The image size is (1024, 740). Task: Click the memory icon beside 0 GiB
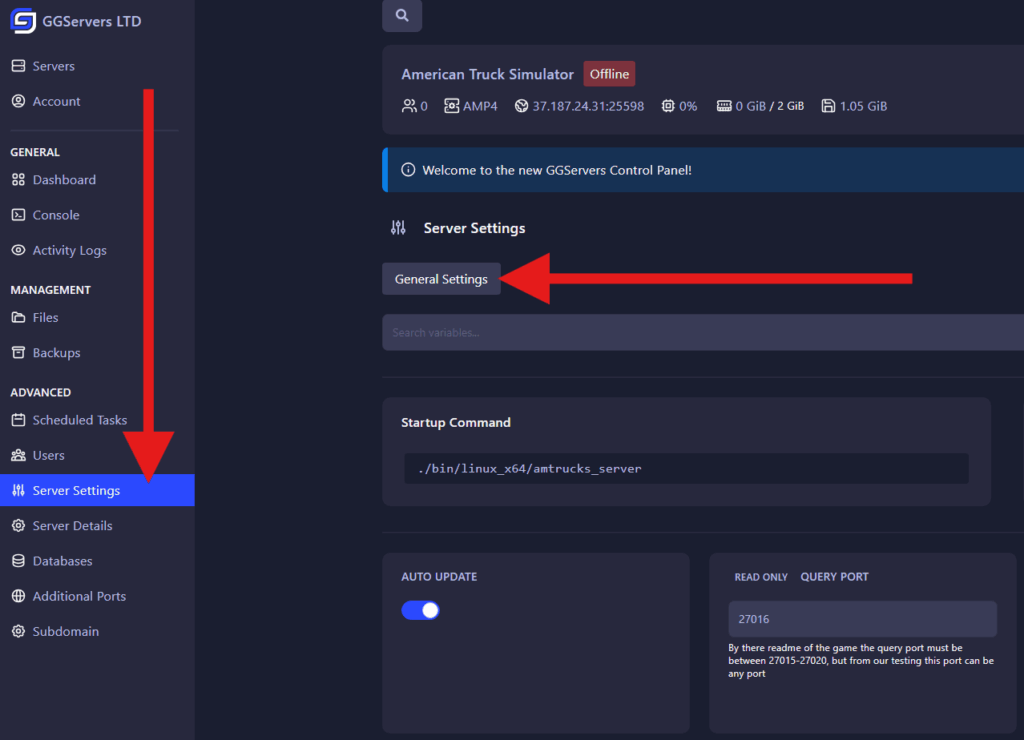724,106
